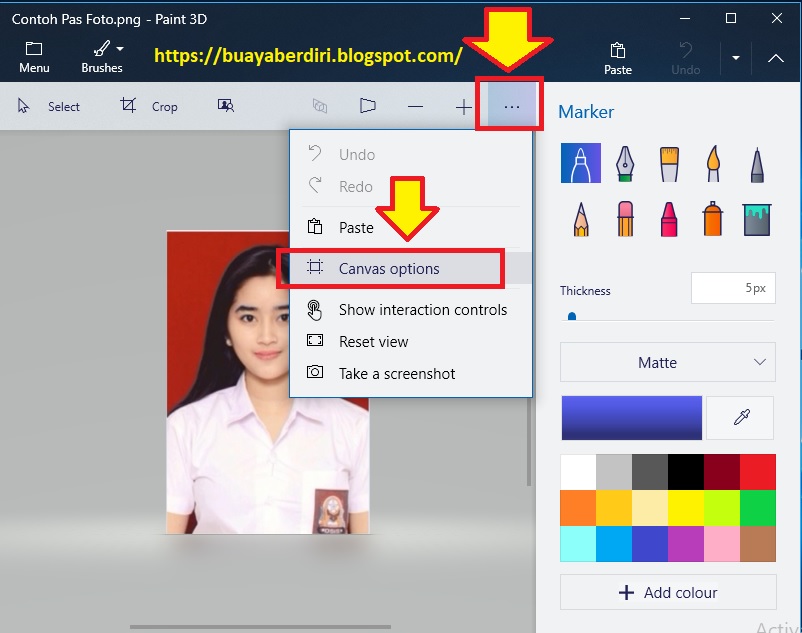Select the Eraser tool
Image resolution: width=802 pixels, height=633 pixels.
click(625, 219)
